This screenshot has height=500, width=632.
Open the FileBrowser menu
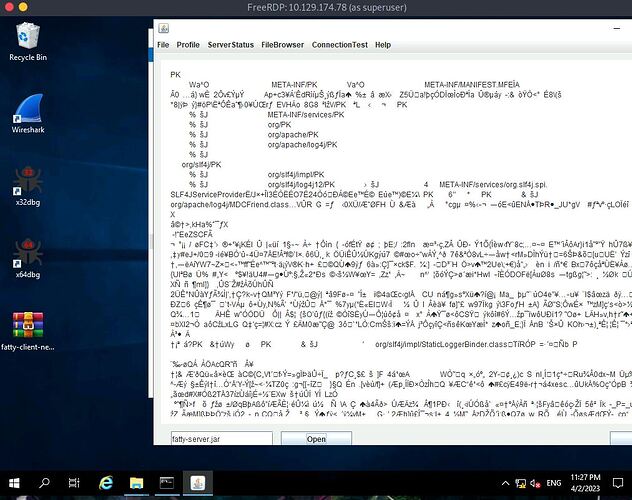pos(281,45)
